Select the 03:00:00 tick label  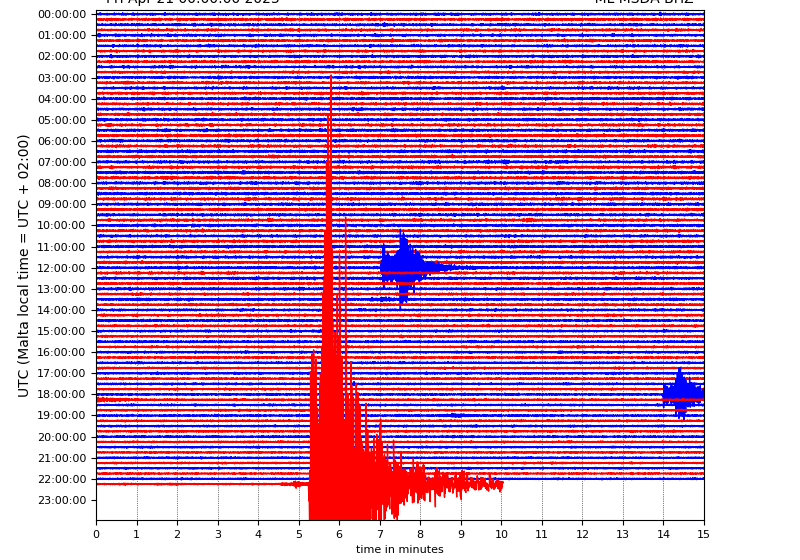62,78
